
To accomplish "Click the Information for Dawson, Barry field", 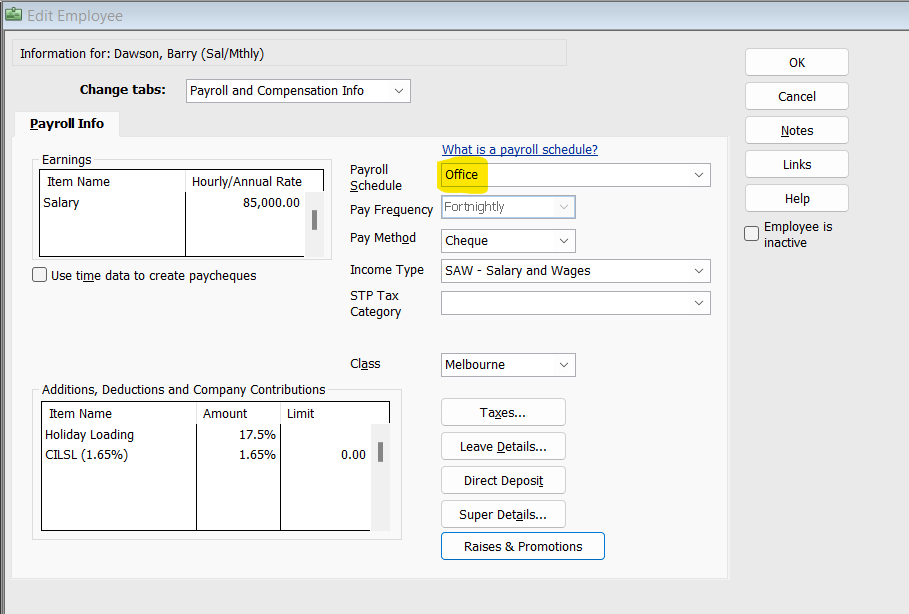I will point(289,53).
